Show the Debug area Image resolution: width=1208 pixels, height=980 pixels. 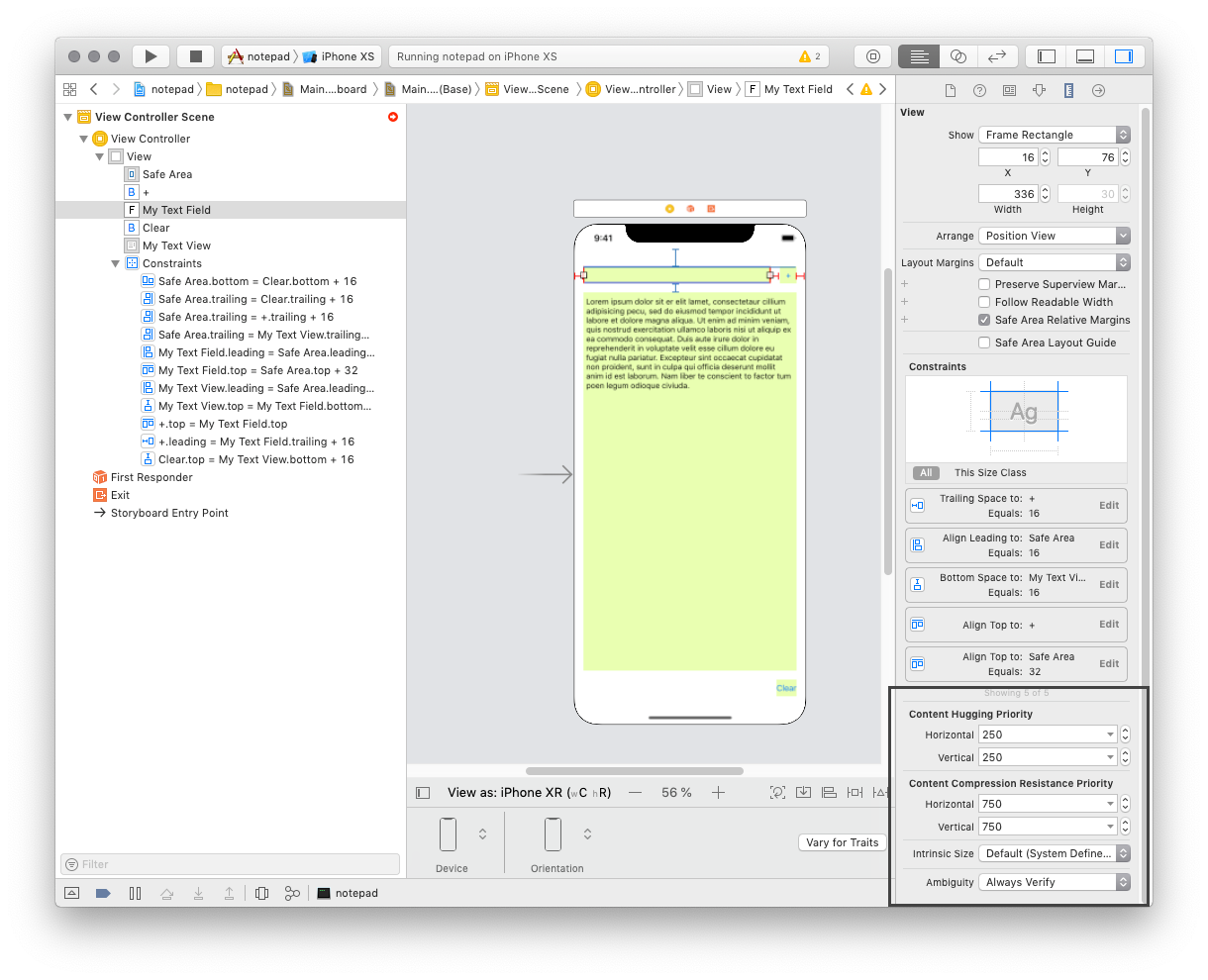1085,56
